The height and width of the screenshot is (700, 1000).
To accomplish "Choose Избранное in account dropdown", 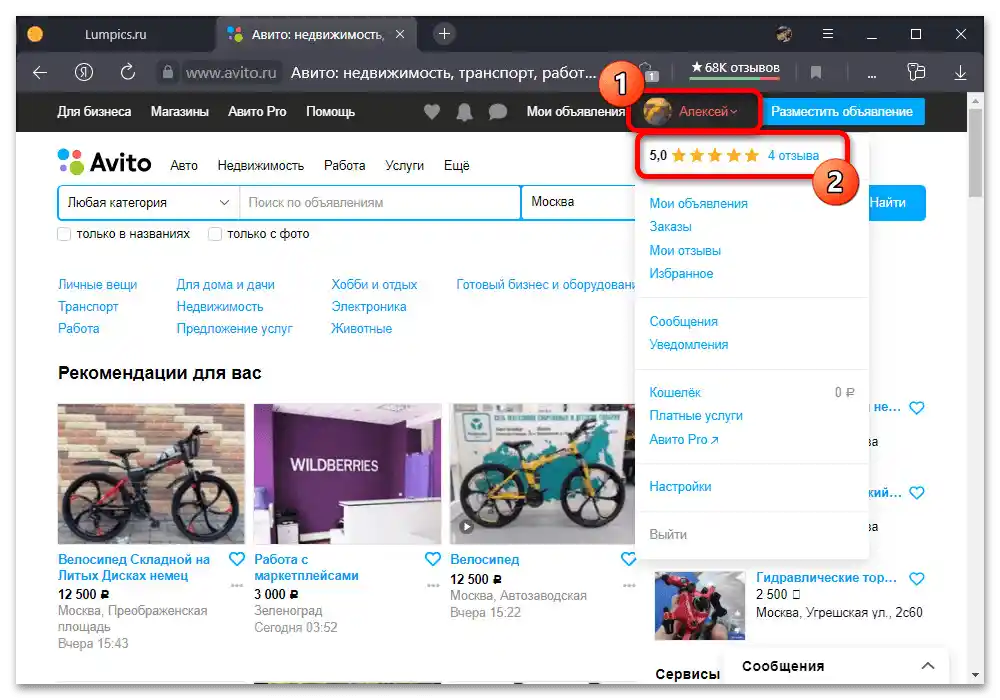I will pos(681,273).
